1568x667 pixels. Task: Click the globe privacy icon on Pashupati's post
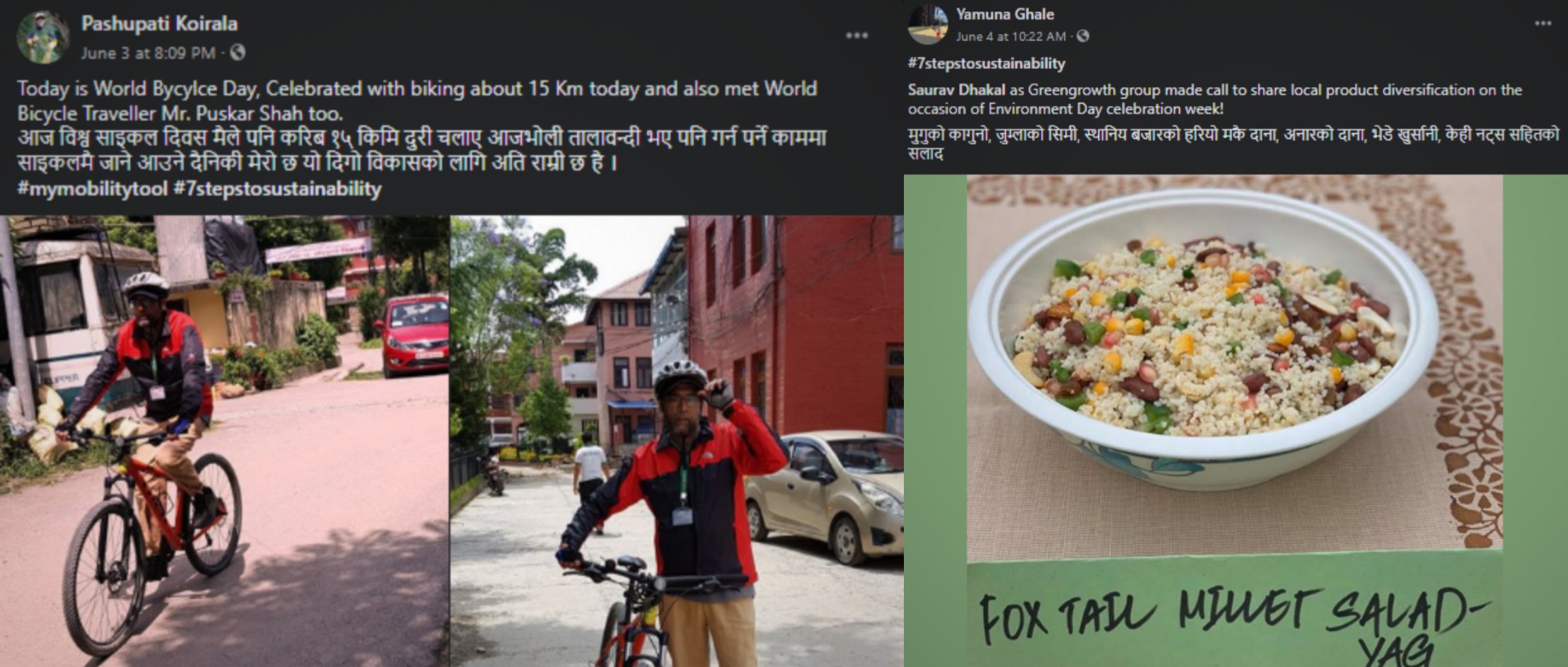click(238, 52)
